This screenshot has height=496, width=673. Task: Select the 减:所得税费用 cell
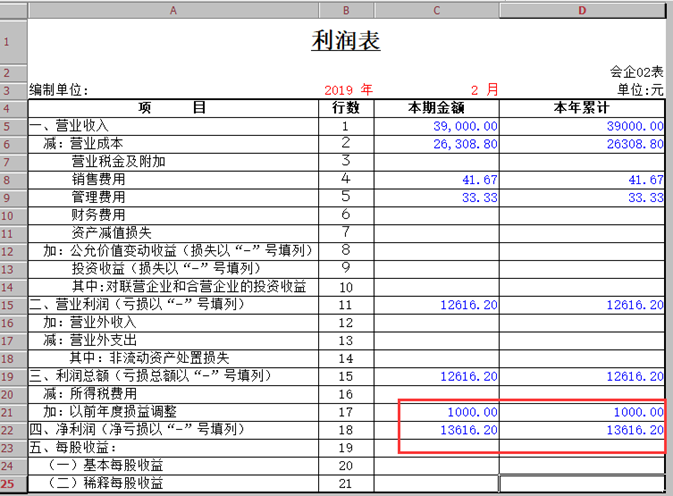[173, 395]
